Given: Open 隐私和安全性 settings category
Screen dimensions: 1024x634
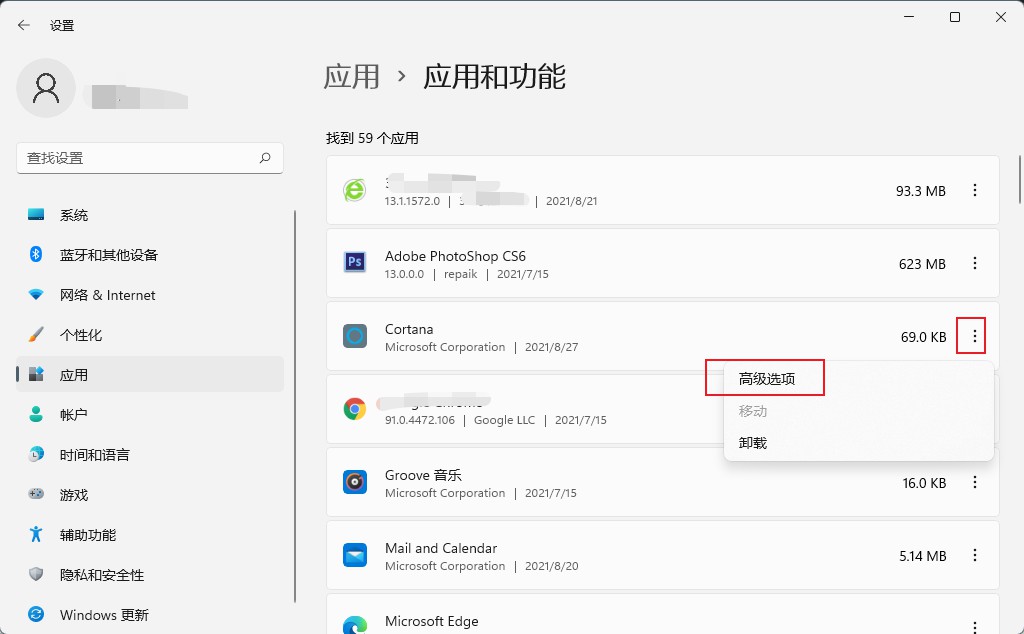Looking at the screenshot, I should point(150,575).
